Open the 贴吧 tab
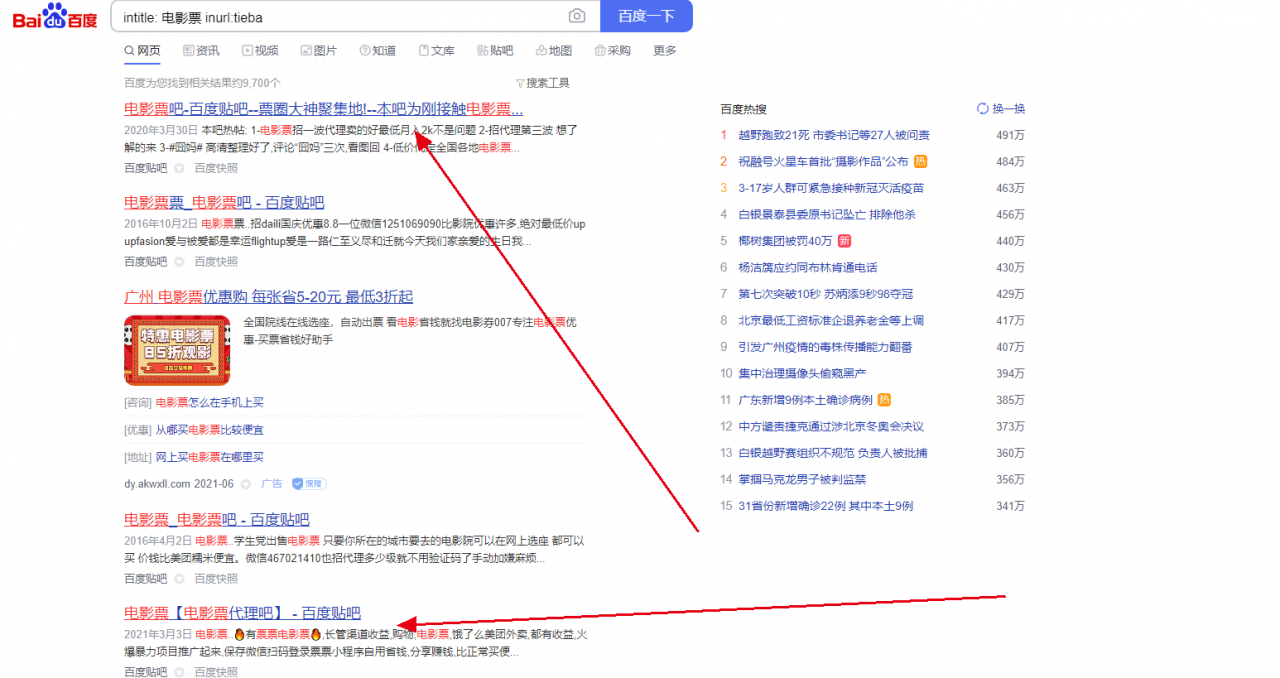Screen dimensions: 1280x678 [495, 51]
